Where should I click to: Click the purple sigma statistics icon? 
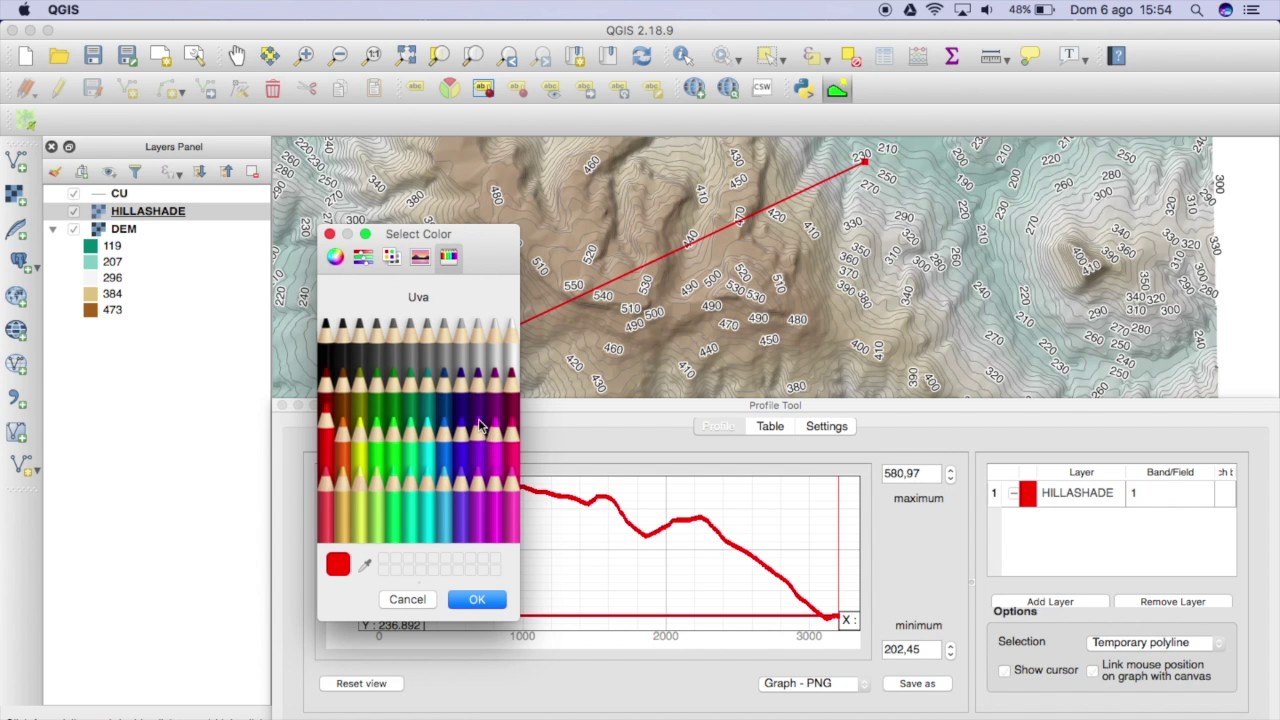952,56
